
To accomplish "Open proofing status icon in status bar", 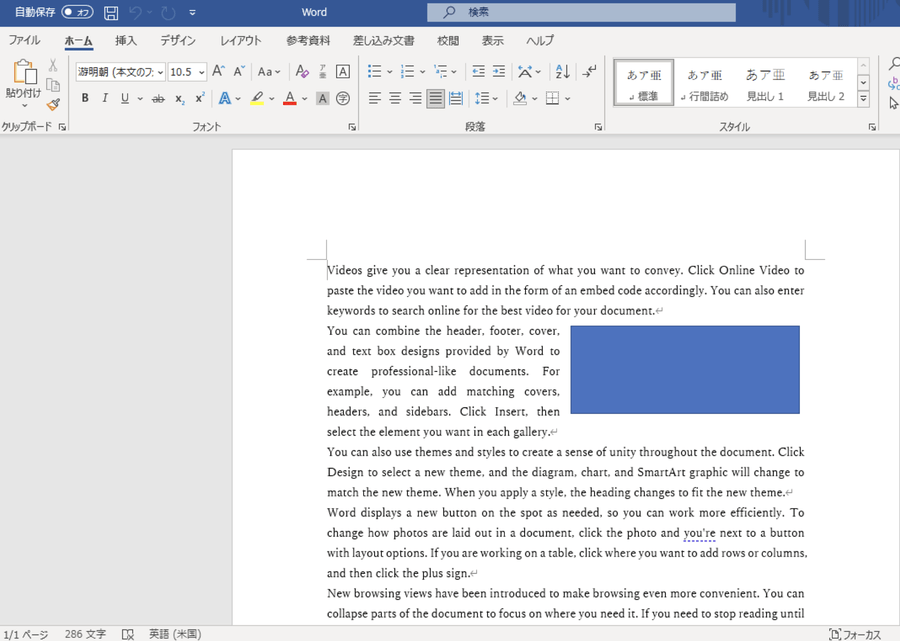I will 127,634.
